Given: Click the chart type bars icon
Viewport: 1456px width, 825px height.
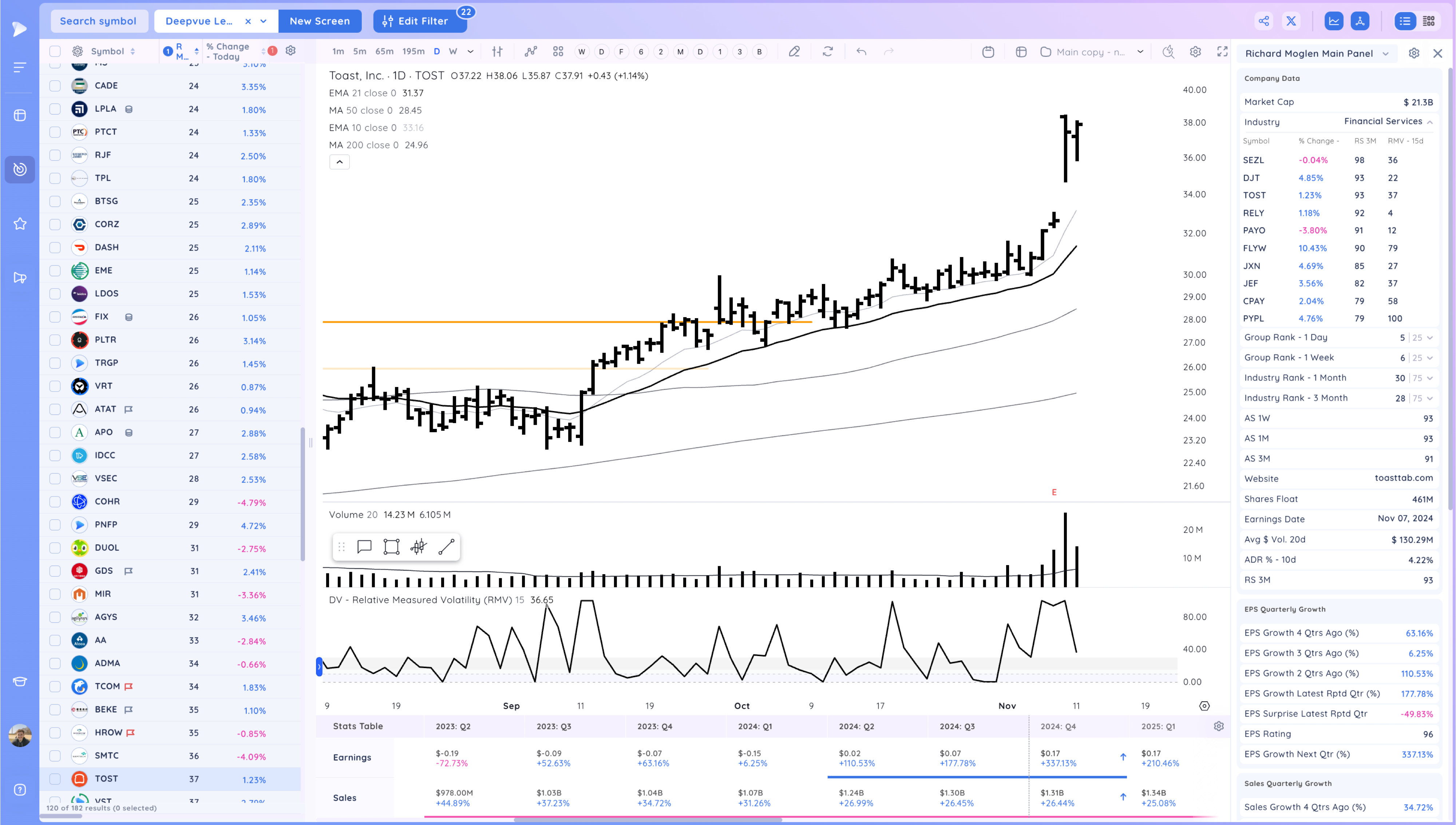Looking at the screenshot, I should tap(497, 52).
